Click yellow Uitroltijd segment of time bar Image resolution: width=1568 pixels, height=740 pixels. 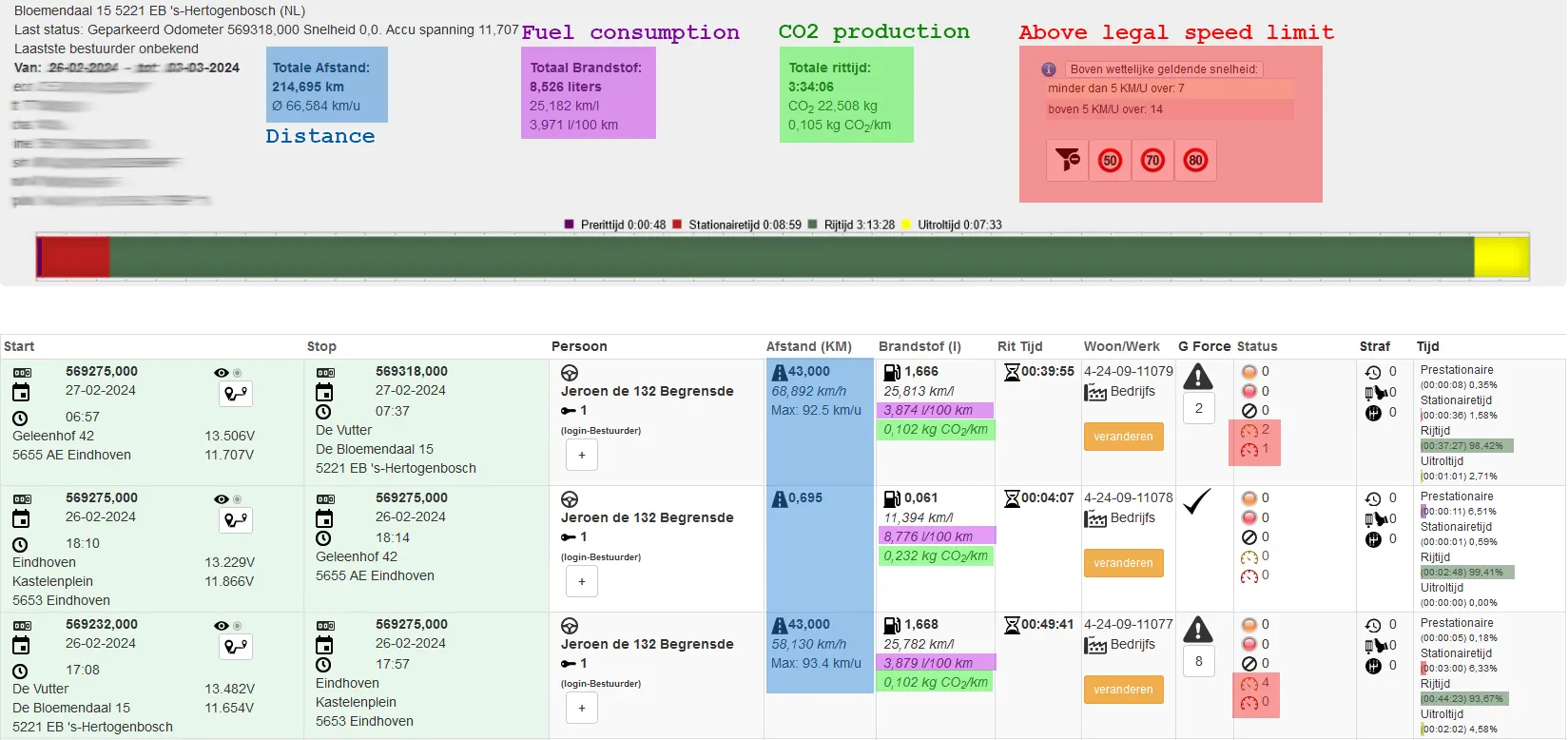[1501, 257]
